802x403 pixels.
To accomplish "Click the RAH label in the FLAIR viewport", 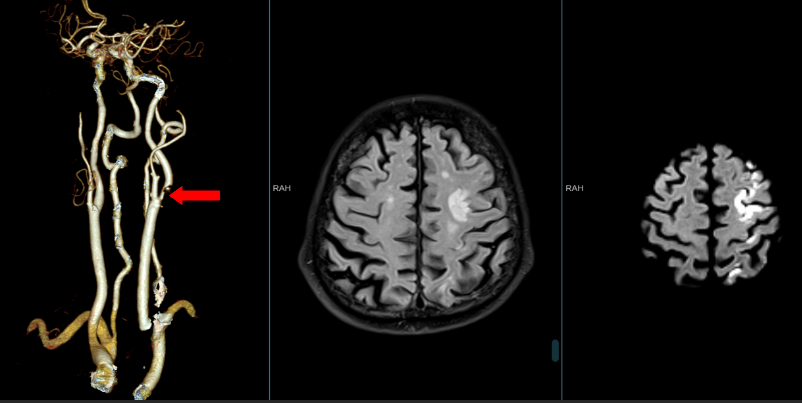I will pos(282,188).
